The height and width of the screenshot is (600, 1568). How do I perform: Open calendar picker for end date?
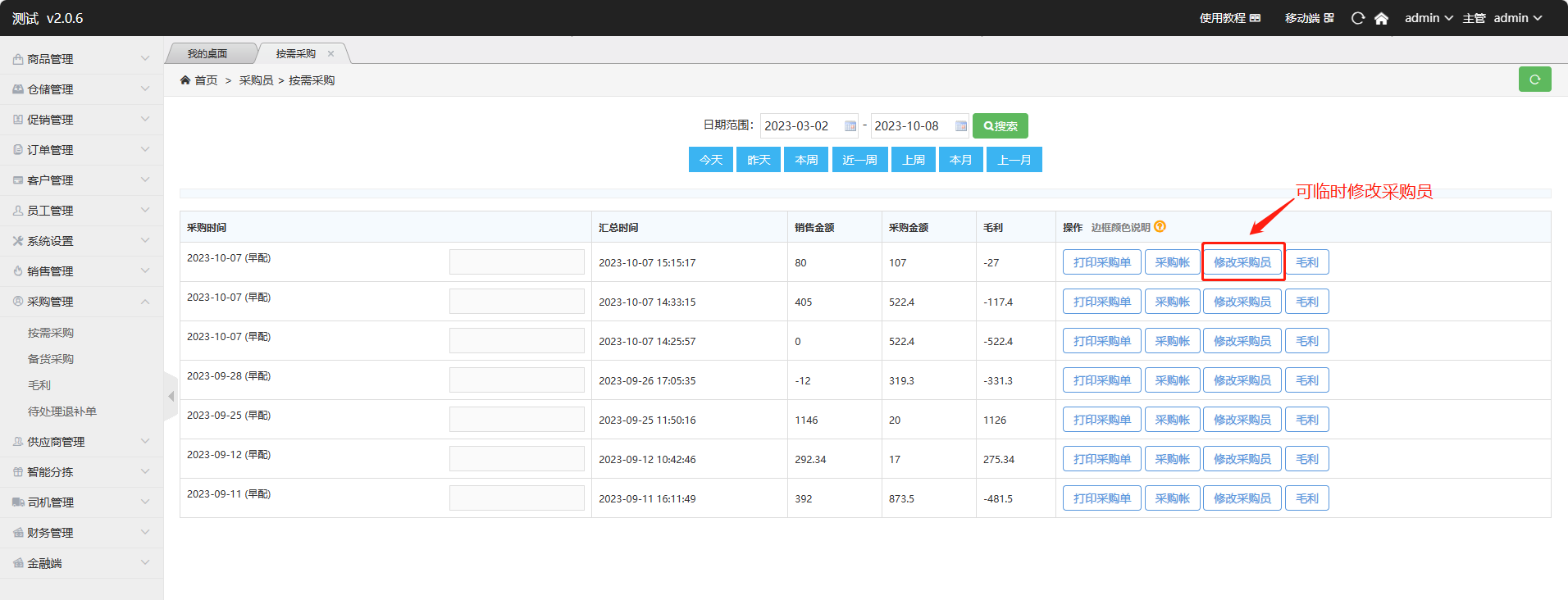coord(960,126)
